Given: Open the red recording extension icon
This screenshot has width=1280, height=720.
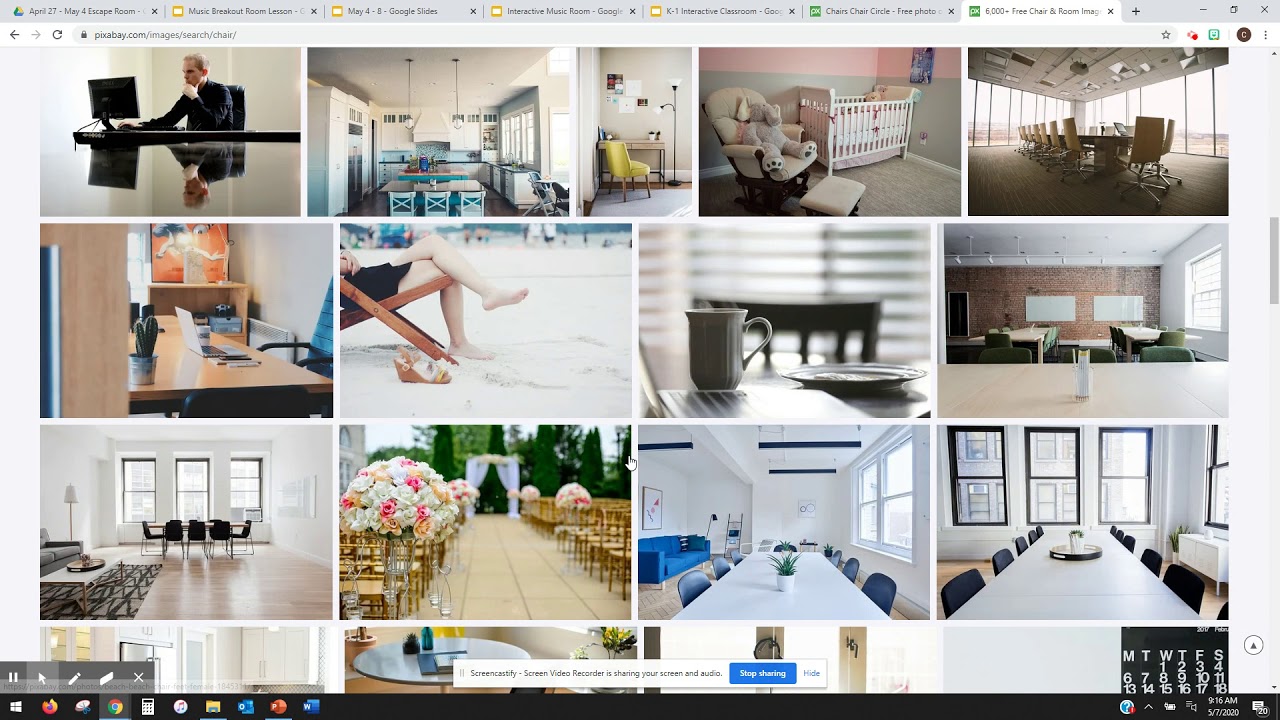Looking at the screenshot, I should pyautogui.click(x=1192, y=34).
